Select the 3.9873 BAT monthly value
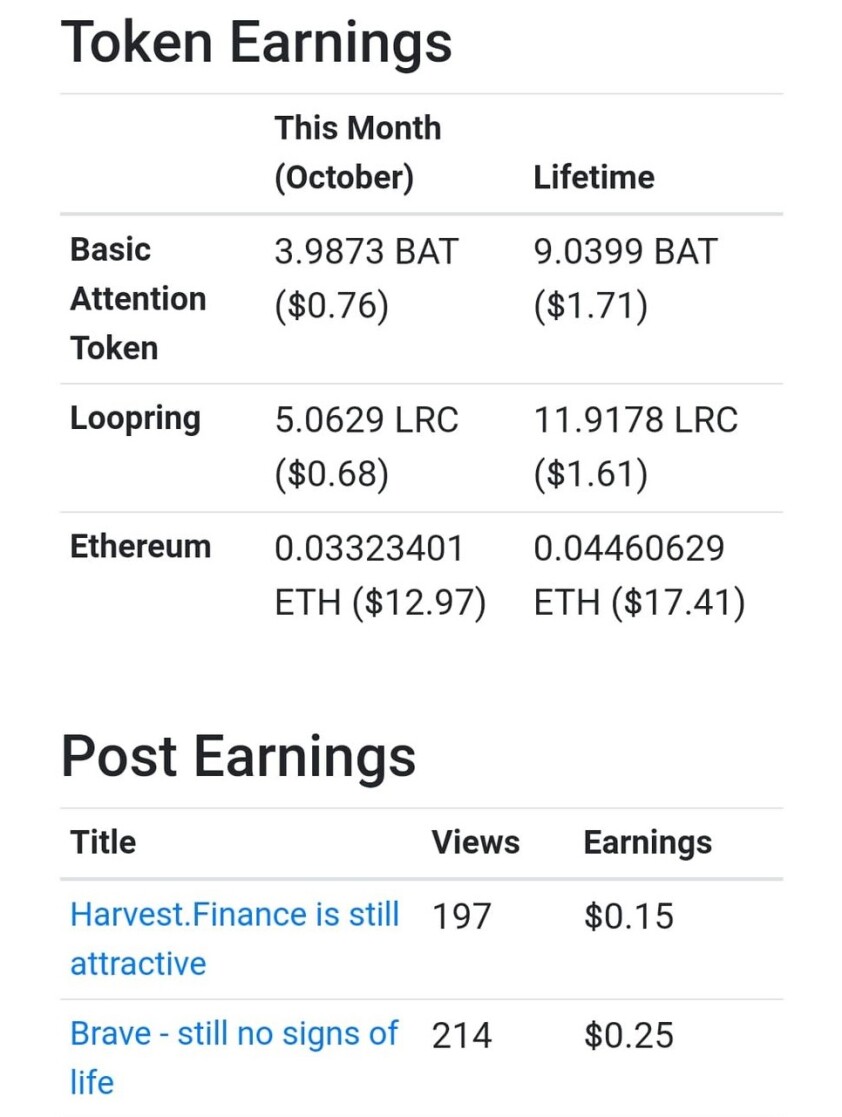The width and height of the screenshot is (842, 1117). pyautogui.click(x=366, y=279)
